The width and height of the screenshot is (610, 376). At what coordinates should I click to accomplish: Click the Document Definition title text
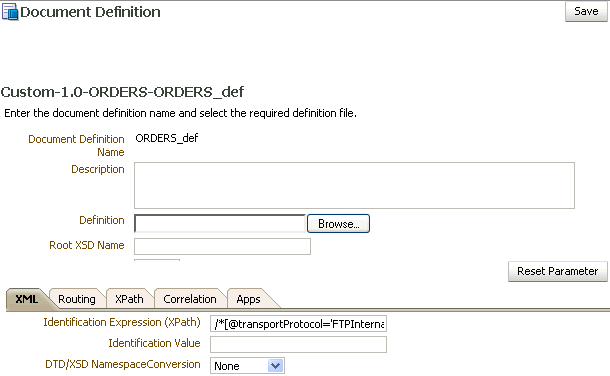pyautogui.click(x=90, y=12)
